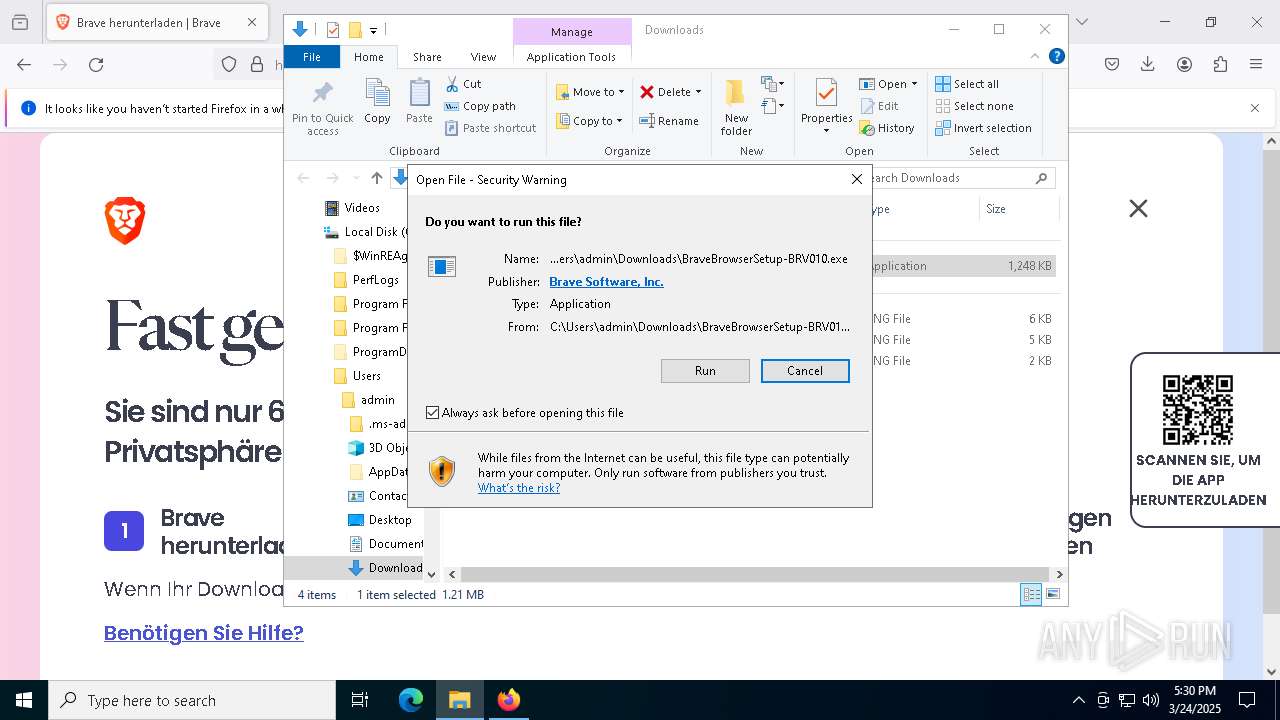The height and width of the screenshot is (720, 1280).
Task: Click Select none in ribbon
Action: [x=974, y=106]
